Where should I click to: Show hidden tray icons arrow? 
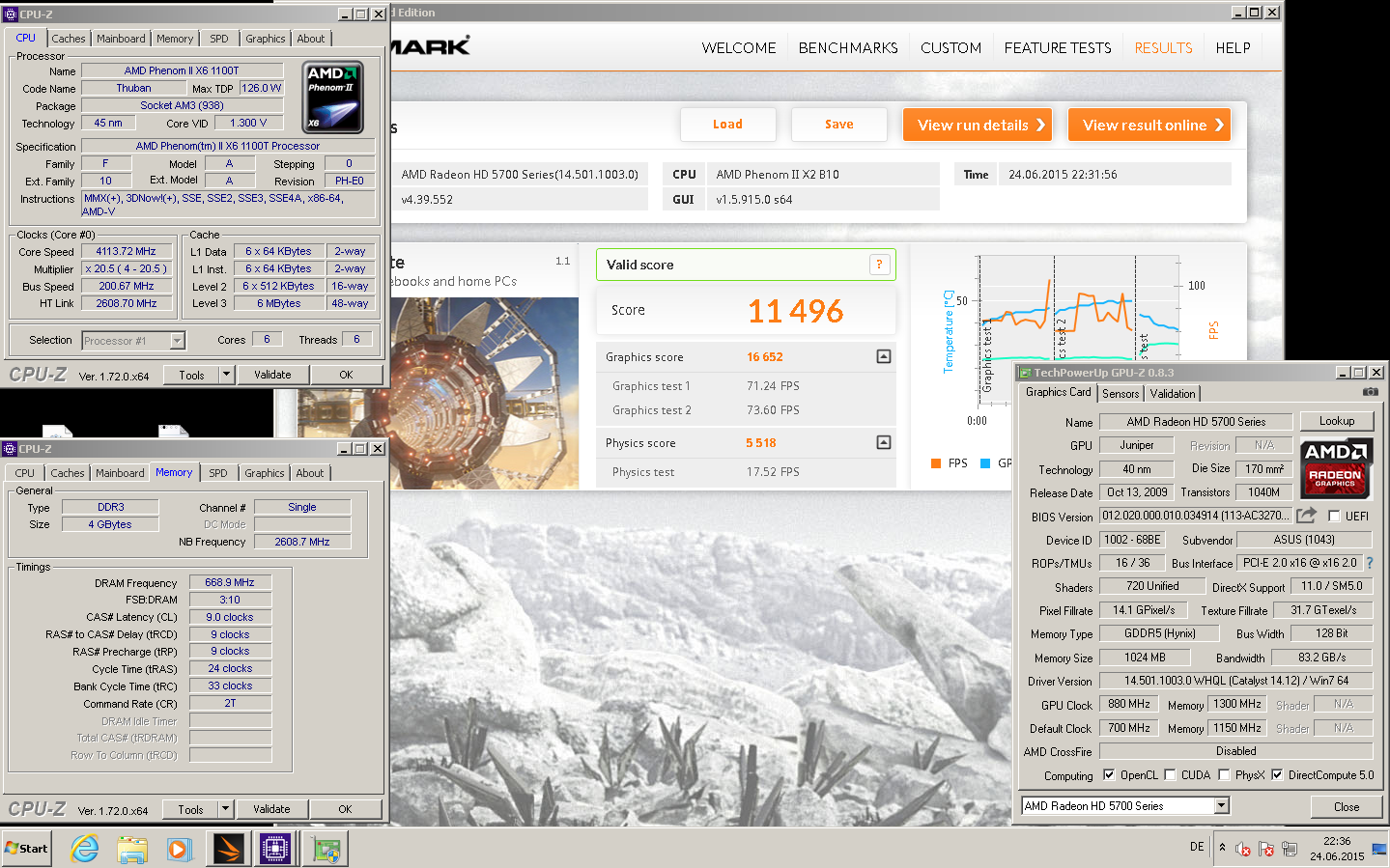pos(1222,847)
